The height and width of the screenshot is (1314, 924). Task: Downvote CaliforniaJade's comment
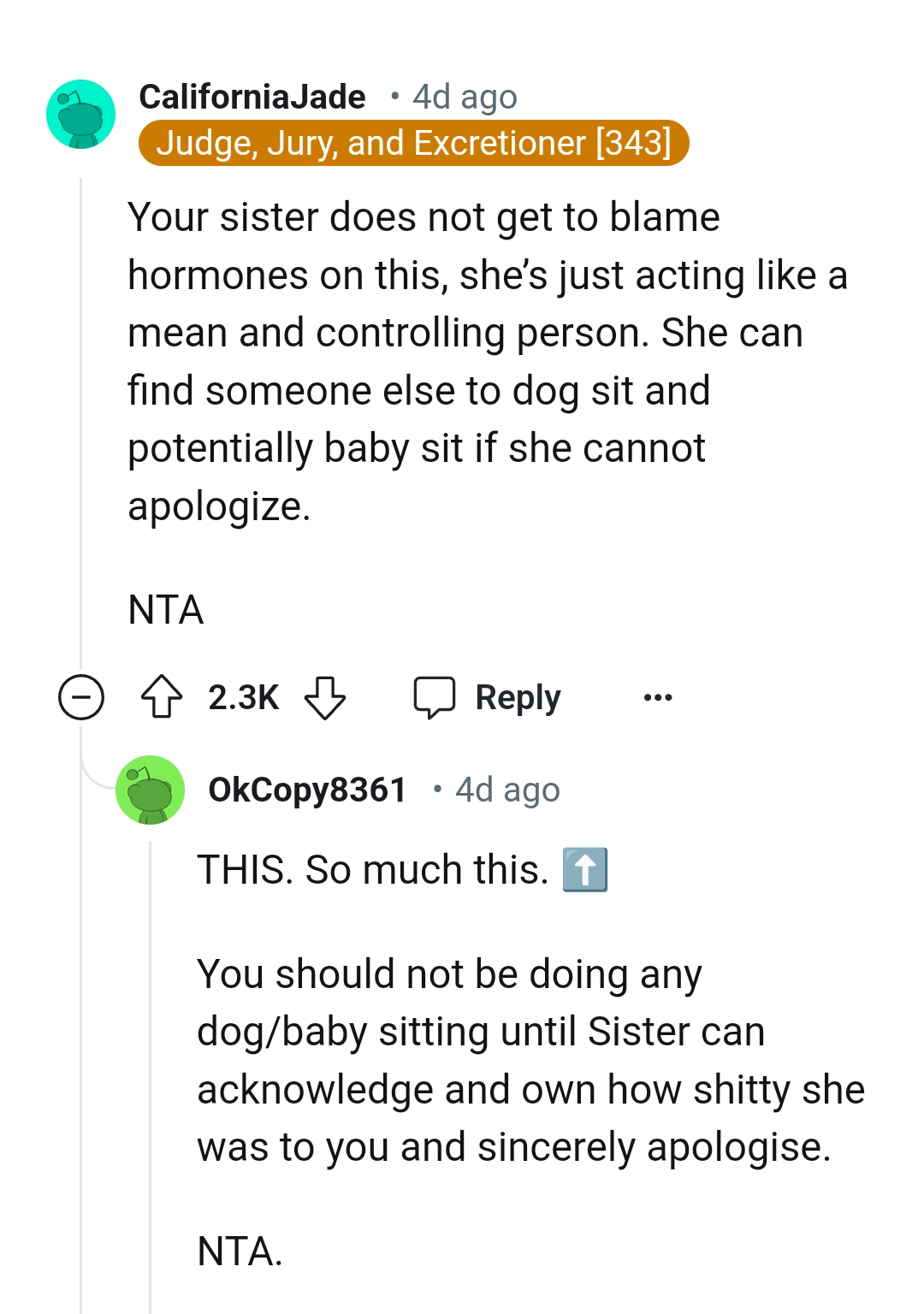pos(325,696)
